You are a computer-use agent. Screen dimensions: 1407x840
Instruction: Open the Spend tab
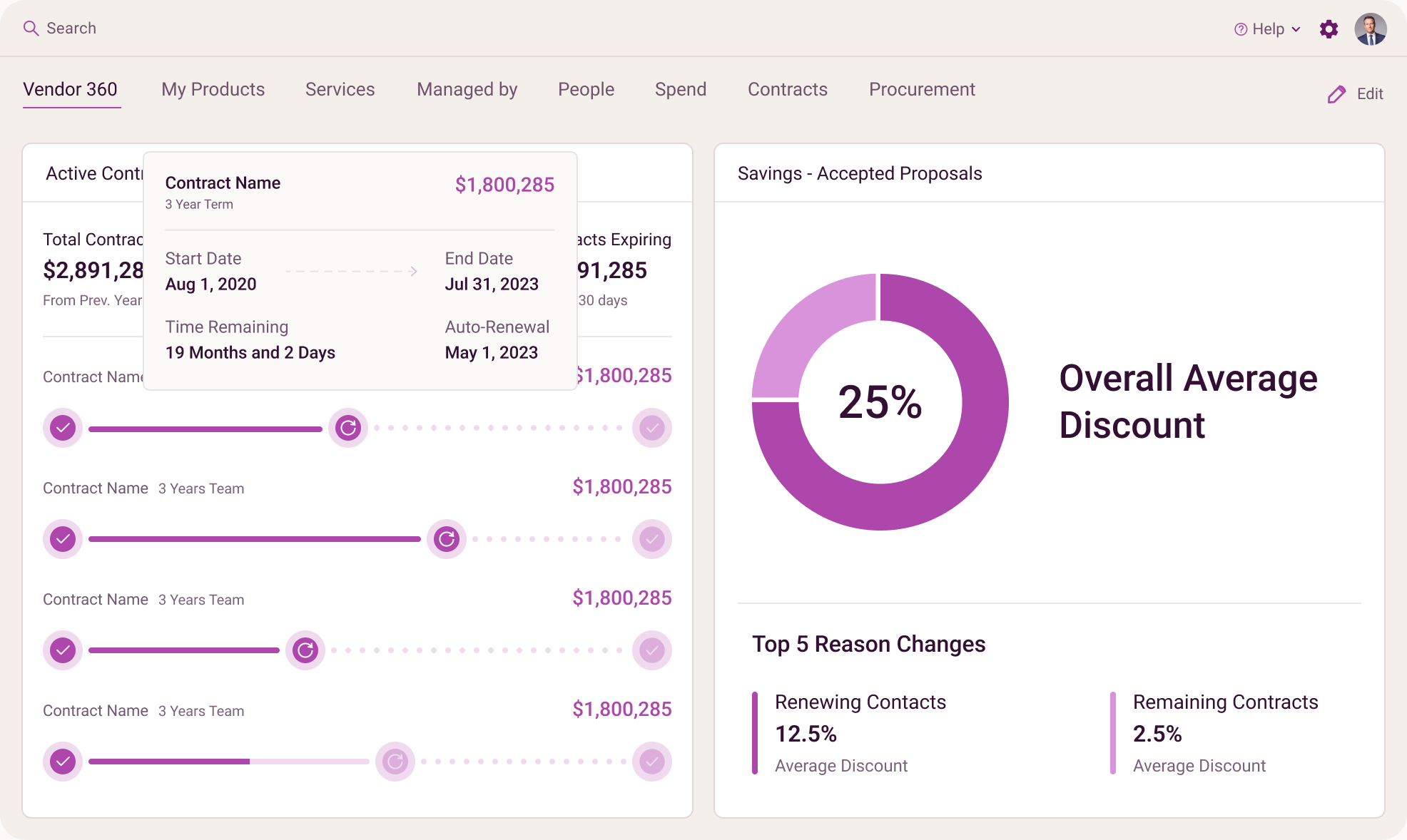pyautogui.click(x=681, y=90)
